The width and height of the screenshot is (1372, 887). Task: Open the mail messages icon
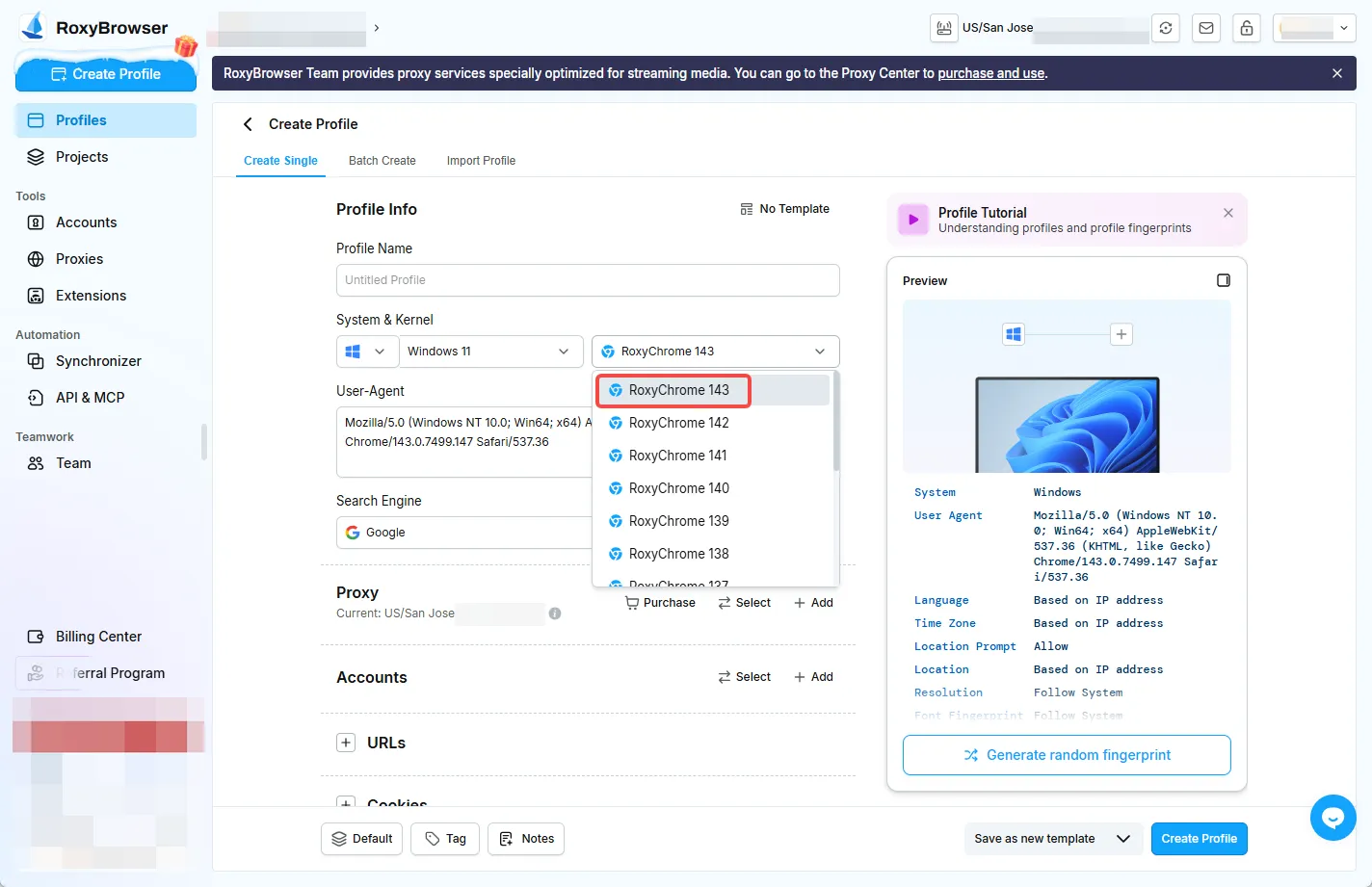(1206, 28)
